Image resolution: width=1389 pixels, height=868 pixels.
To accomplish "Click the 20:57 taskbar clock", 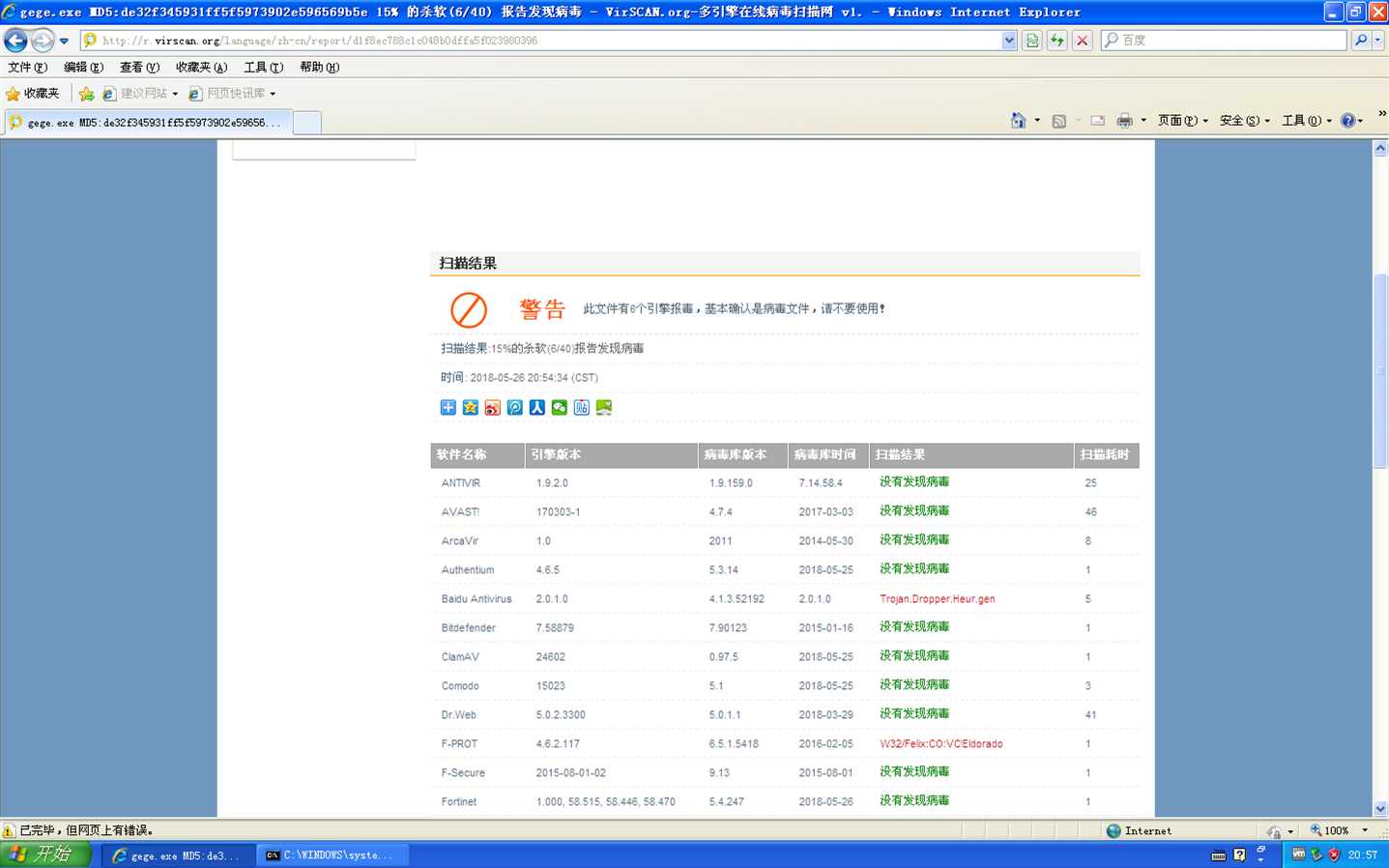I will coord(1363,855).
